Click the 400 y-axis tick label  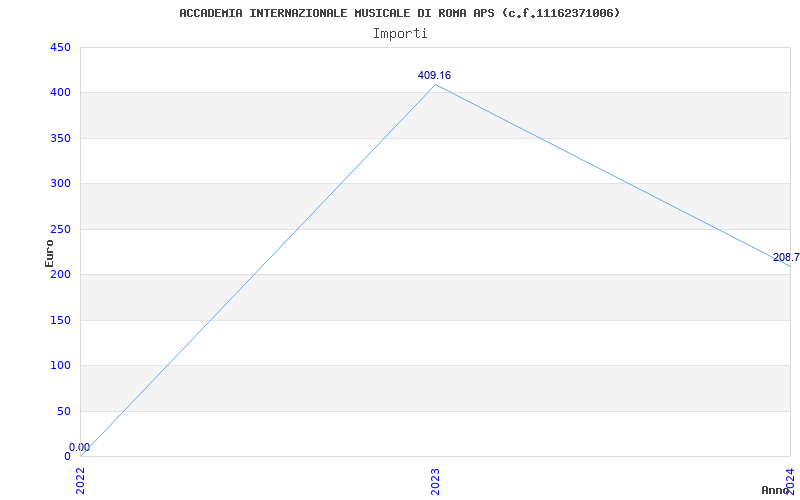pos(60,93)
